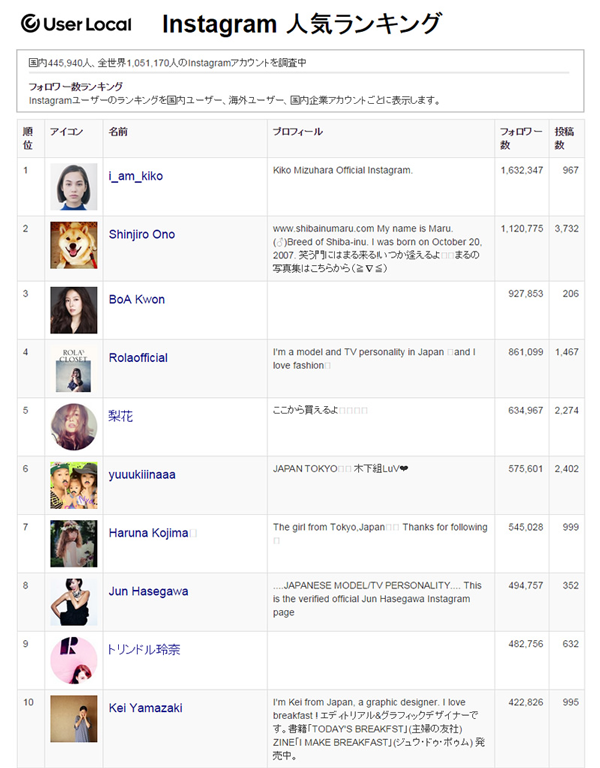Open Rolaofficial profile link

(x=138, y=358)
